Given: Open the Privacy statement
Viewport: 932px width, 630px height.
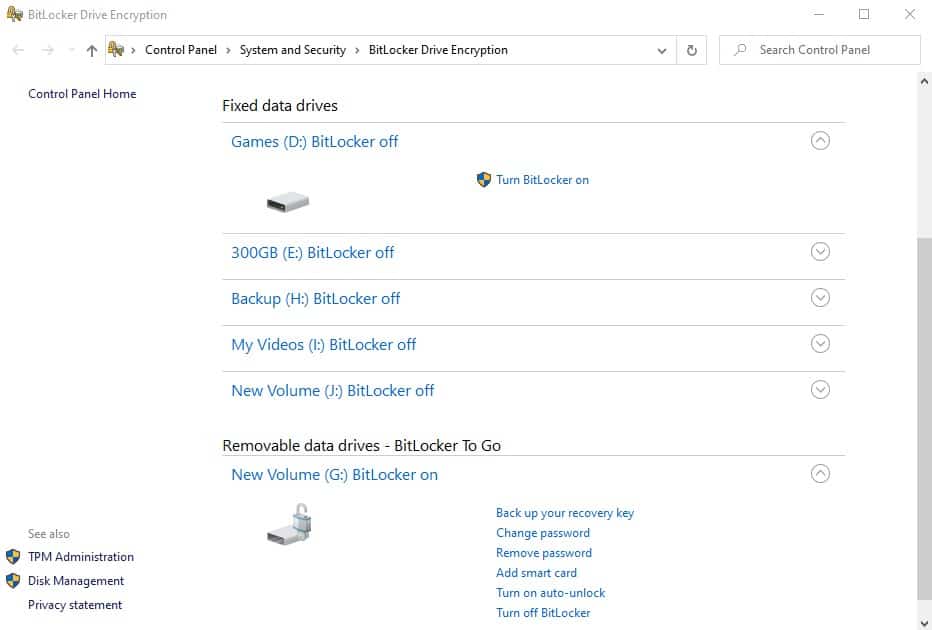Looking at the screenshot, I should pyautogui.click(x=75, y=605).
